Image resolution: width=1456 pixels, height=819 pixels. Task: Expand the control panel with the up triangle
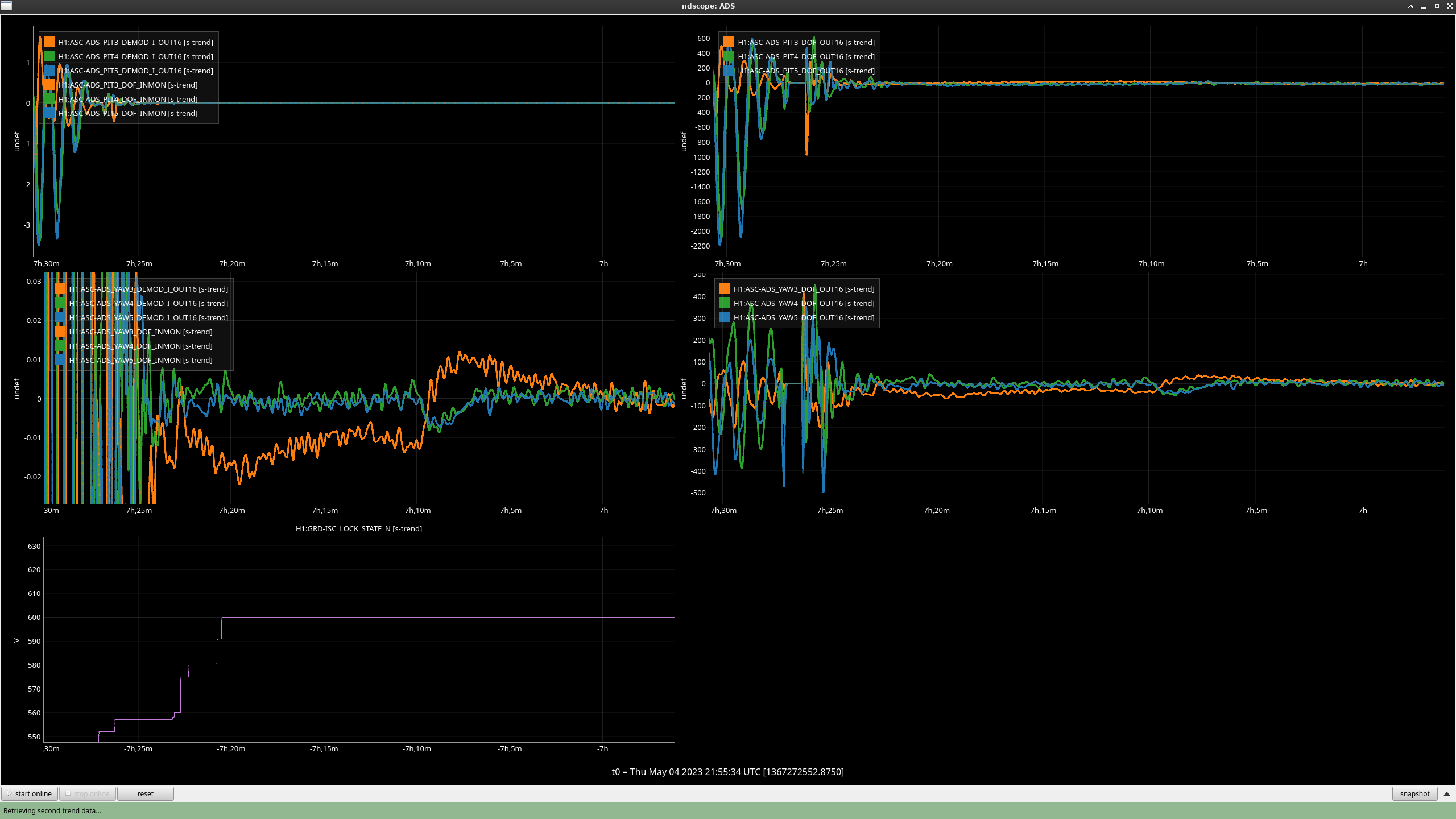click(x=1447, y=793)
